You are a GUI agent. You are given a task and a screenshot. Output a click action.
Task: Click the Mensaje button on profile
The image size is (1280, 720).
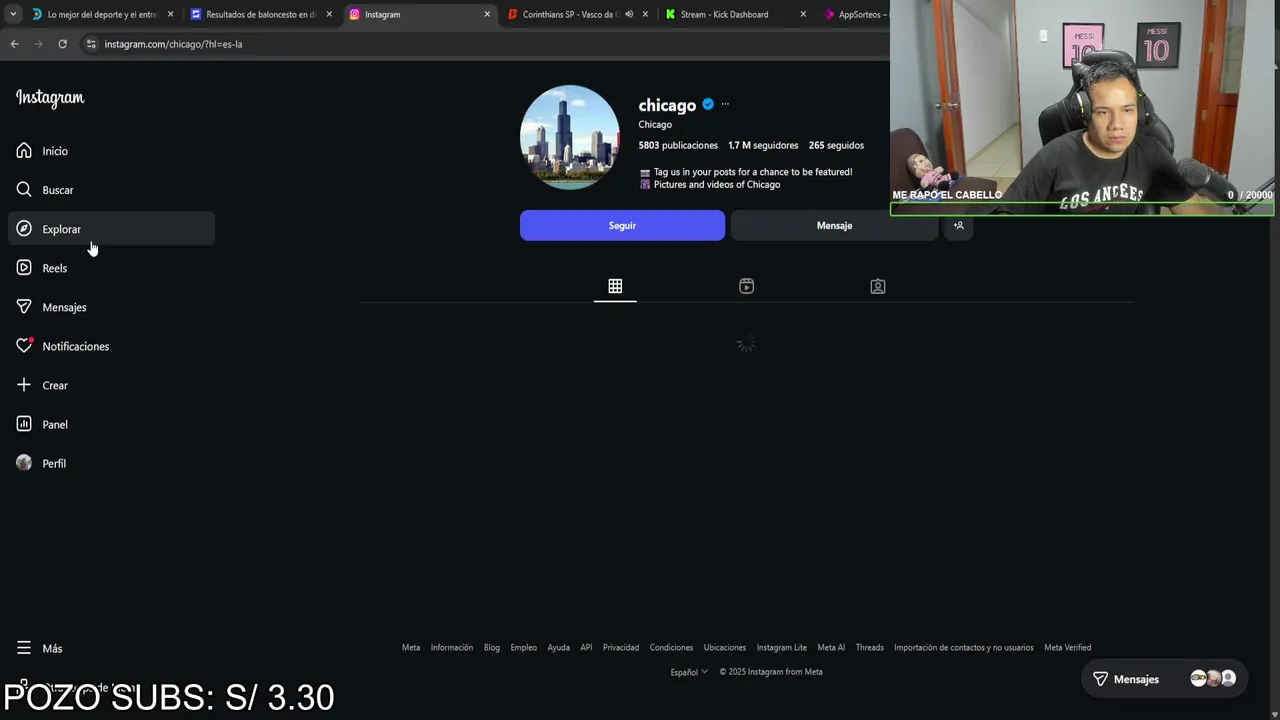(x=834, y=225)
